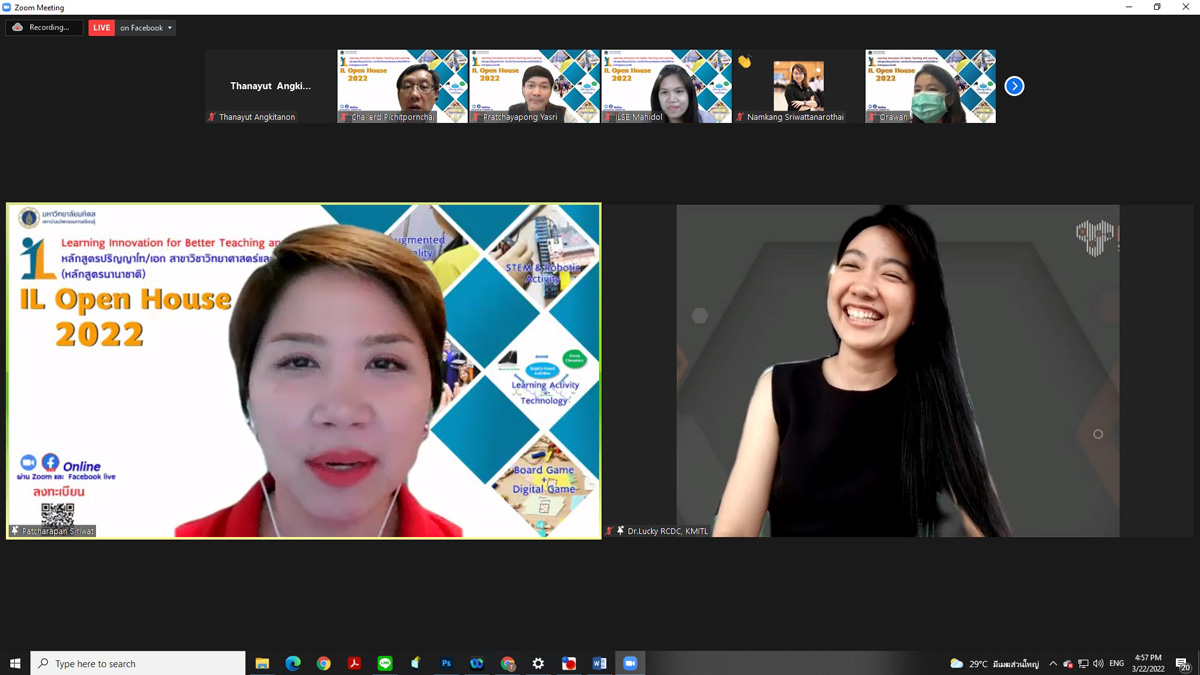Select the Namkang Sriwattanarothai video tile
This screenshot has height=675, width=1200.
click(798, 86)
